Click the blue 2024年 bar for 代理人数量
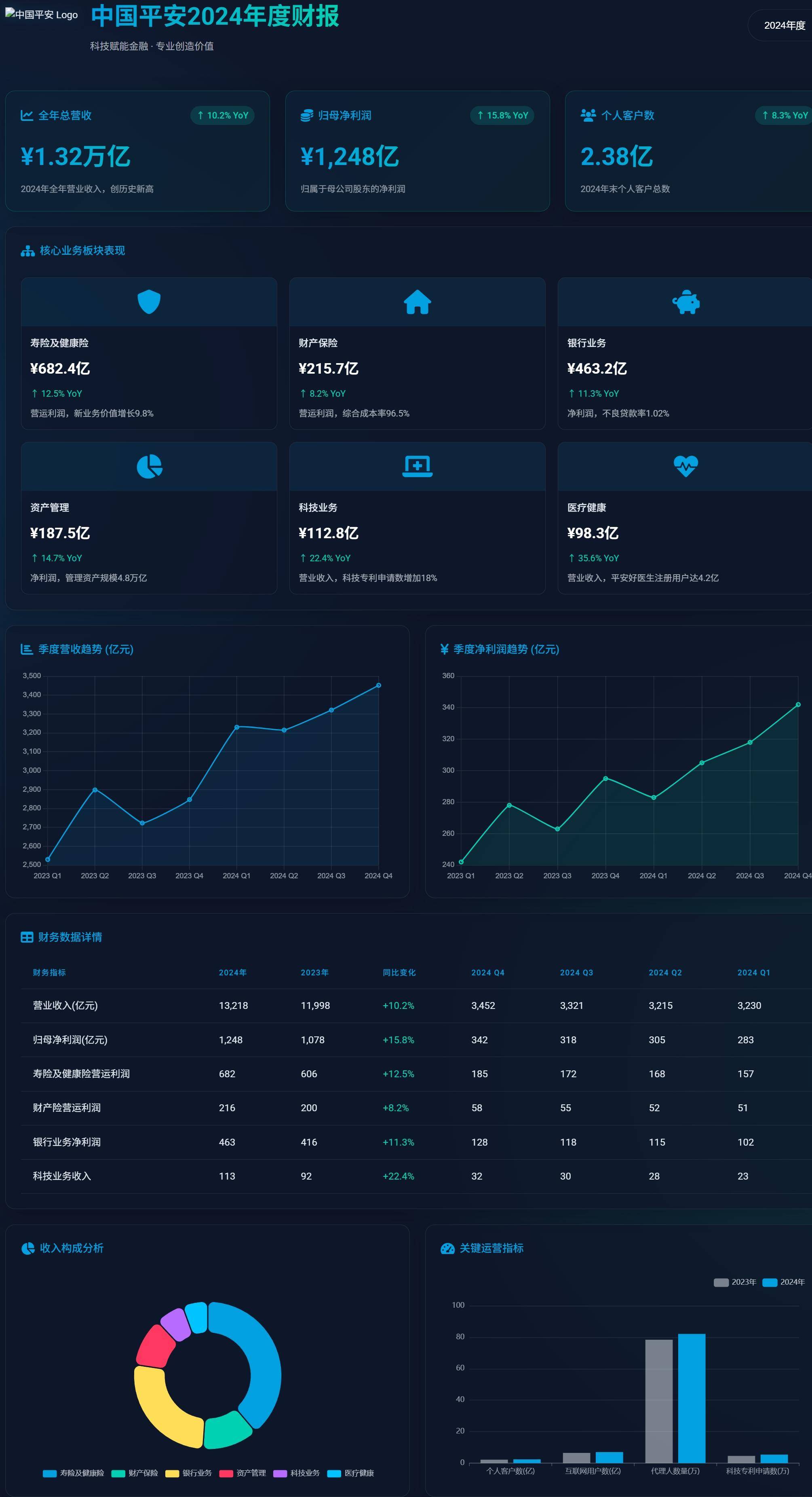The width and height of the screenshot is (812, 1497). click(x=692, y=1398)
